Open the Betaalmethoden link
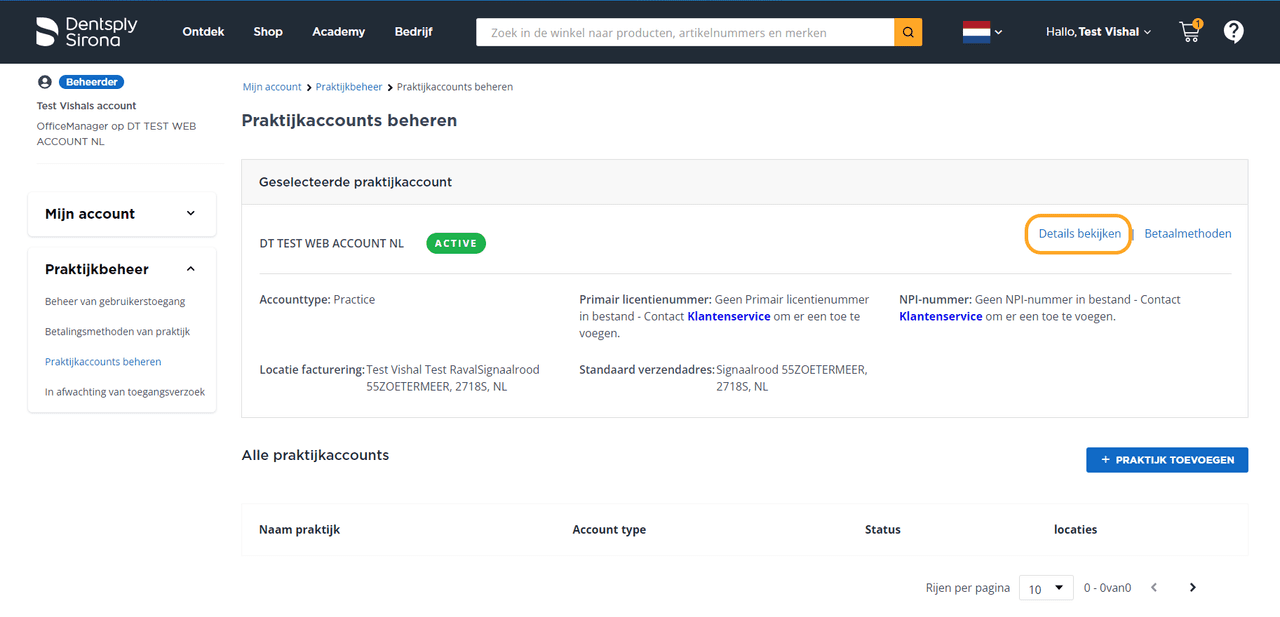This screenshot has height=617, width=1280. click(x=1187, y=234)
